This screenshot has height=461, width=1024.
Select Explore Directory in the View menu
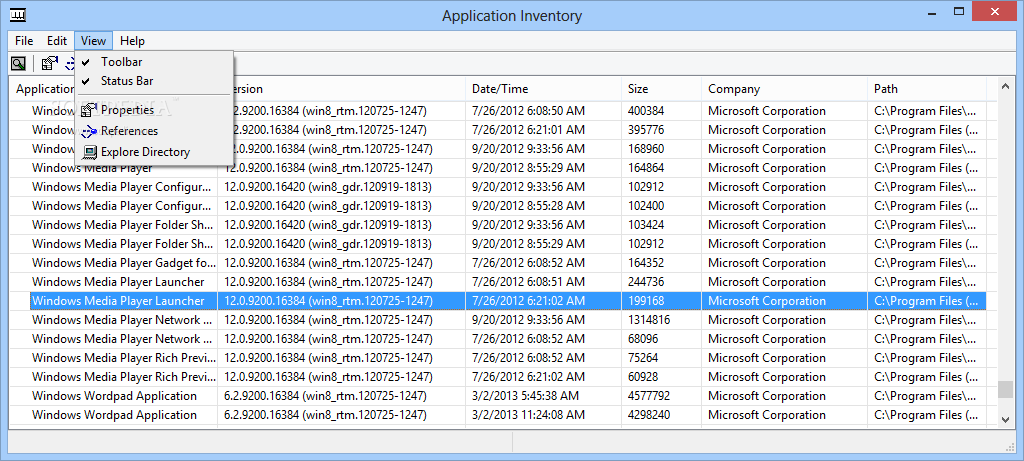tap(145, 152)
